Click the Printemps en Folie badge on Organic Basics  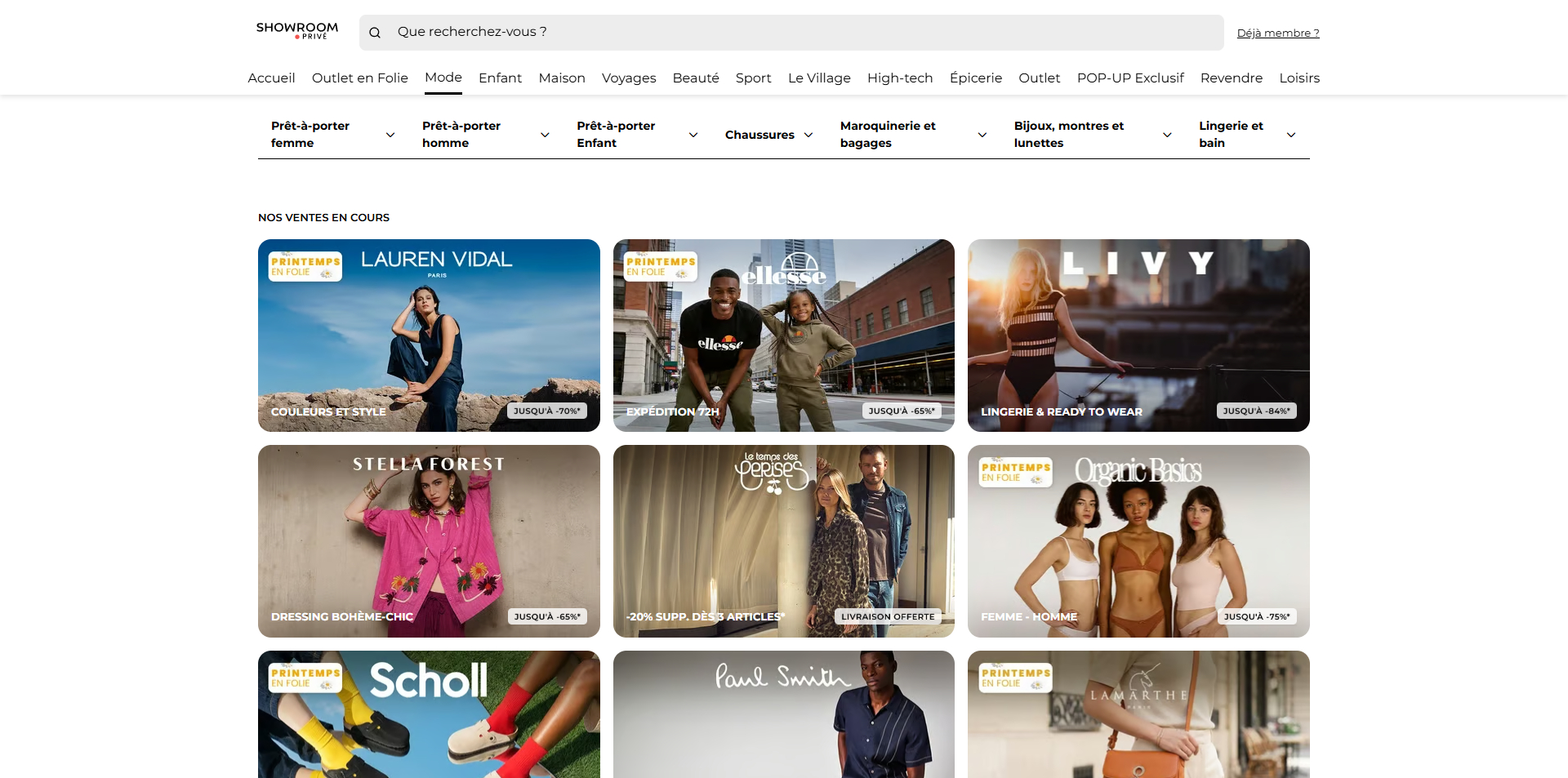pyautogui.click(x=1016, y=472)
